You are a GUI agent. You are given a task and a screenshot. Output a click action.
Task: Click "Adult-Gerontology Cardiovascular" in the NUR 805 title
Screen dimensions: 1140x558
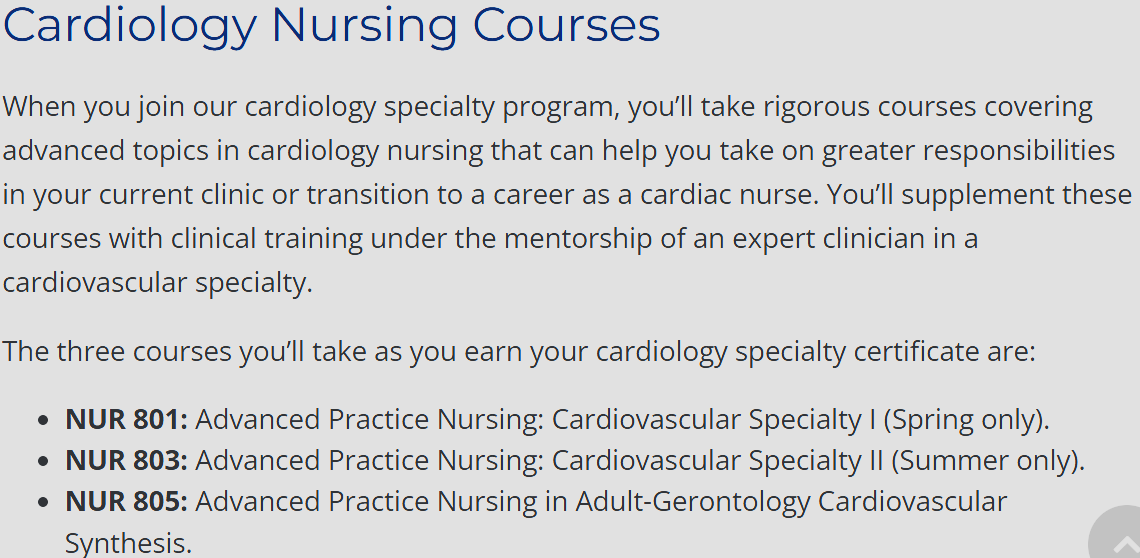click(791, 502)
